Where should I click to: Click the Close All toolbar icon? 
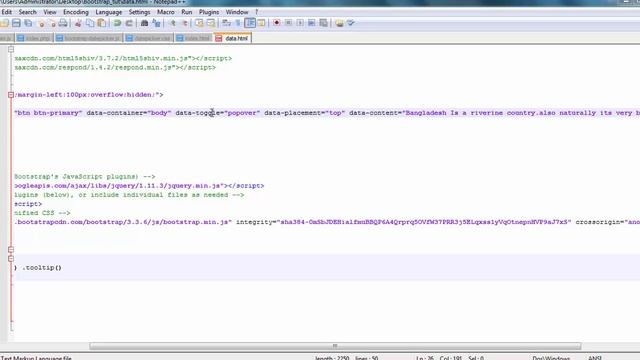[52, 23]
